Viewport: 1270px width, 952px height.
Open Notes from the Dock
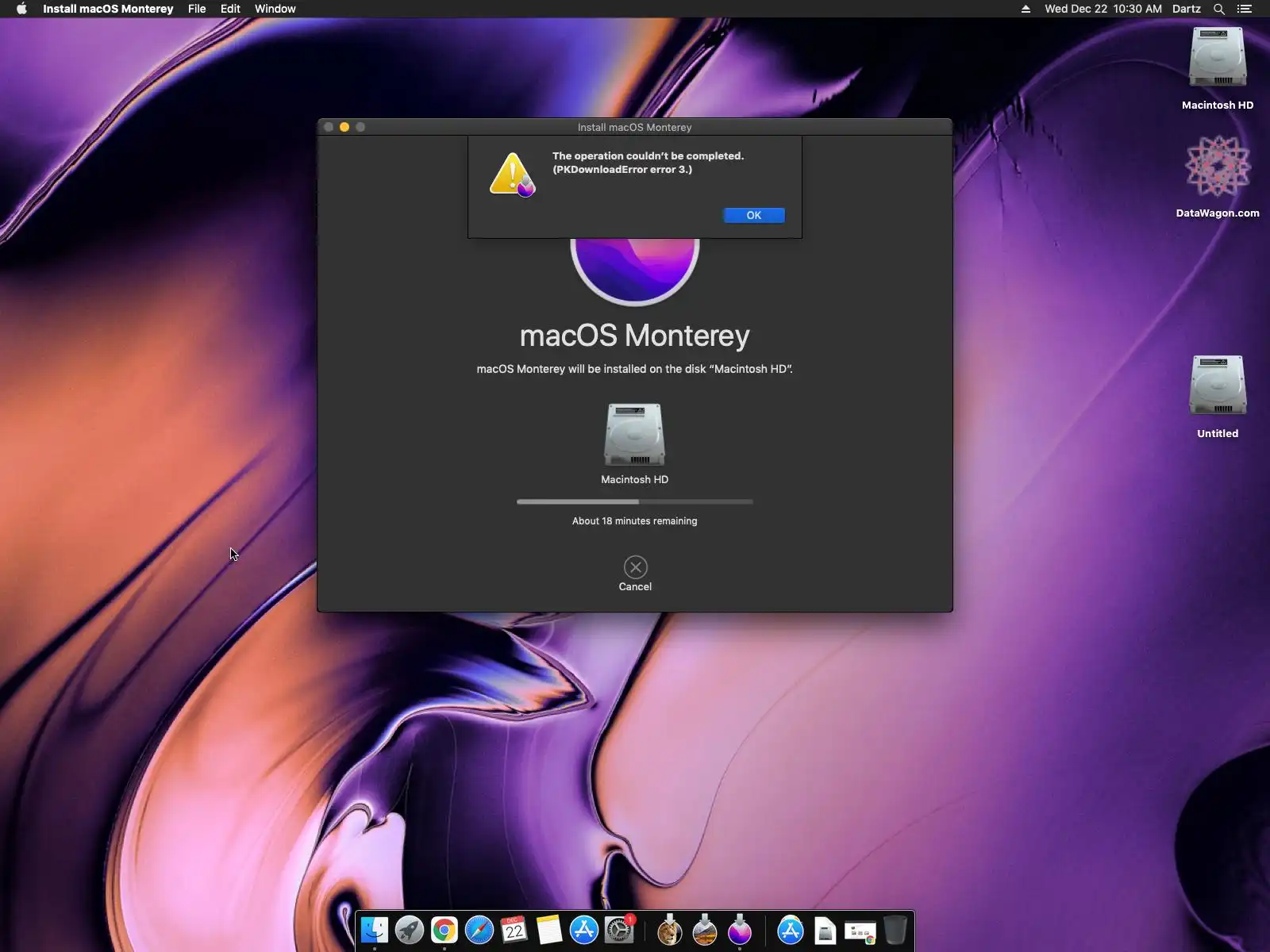[549, 930]
